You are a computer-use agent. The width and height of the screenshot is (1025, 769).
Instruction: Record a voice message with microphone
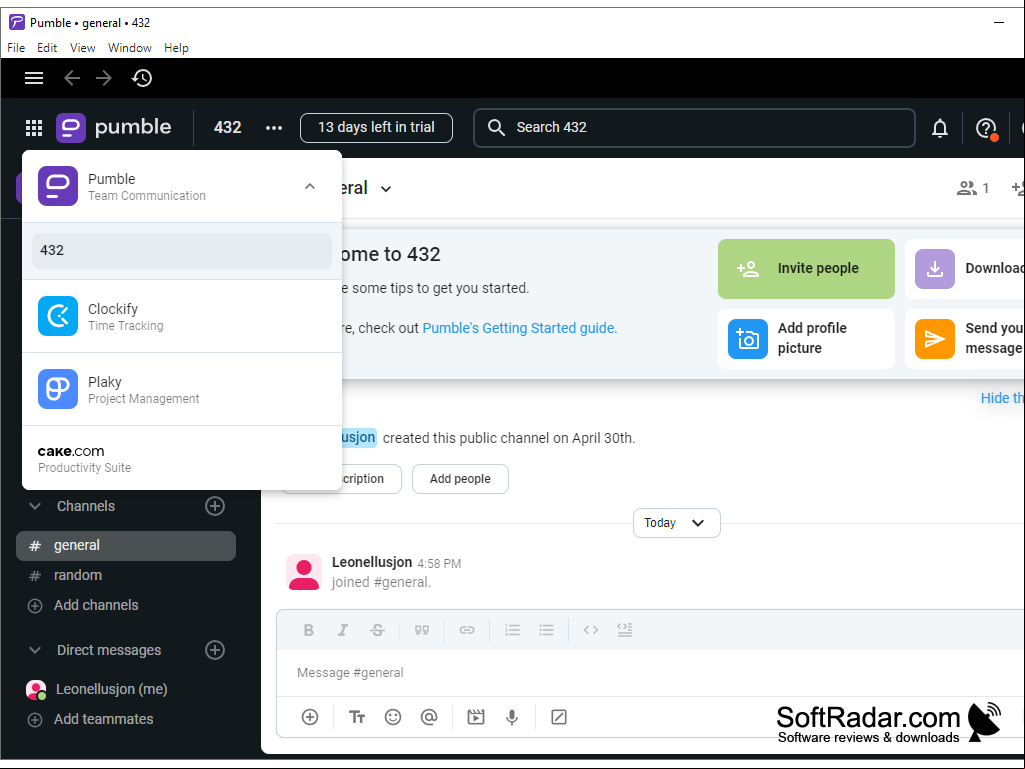point(512,717)
